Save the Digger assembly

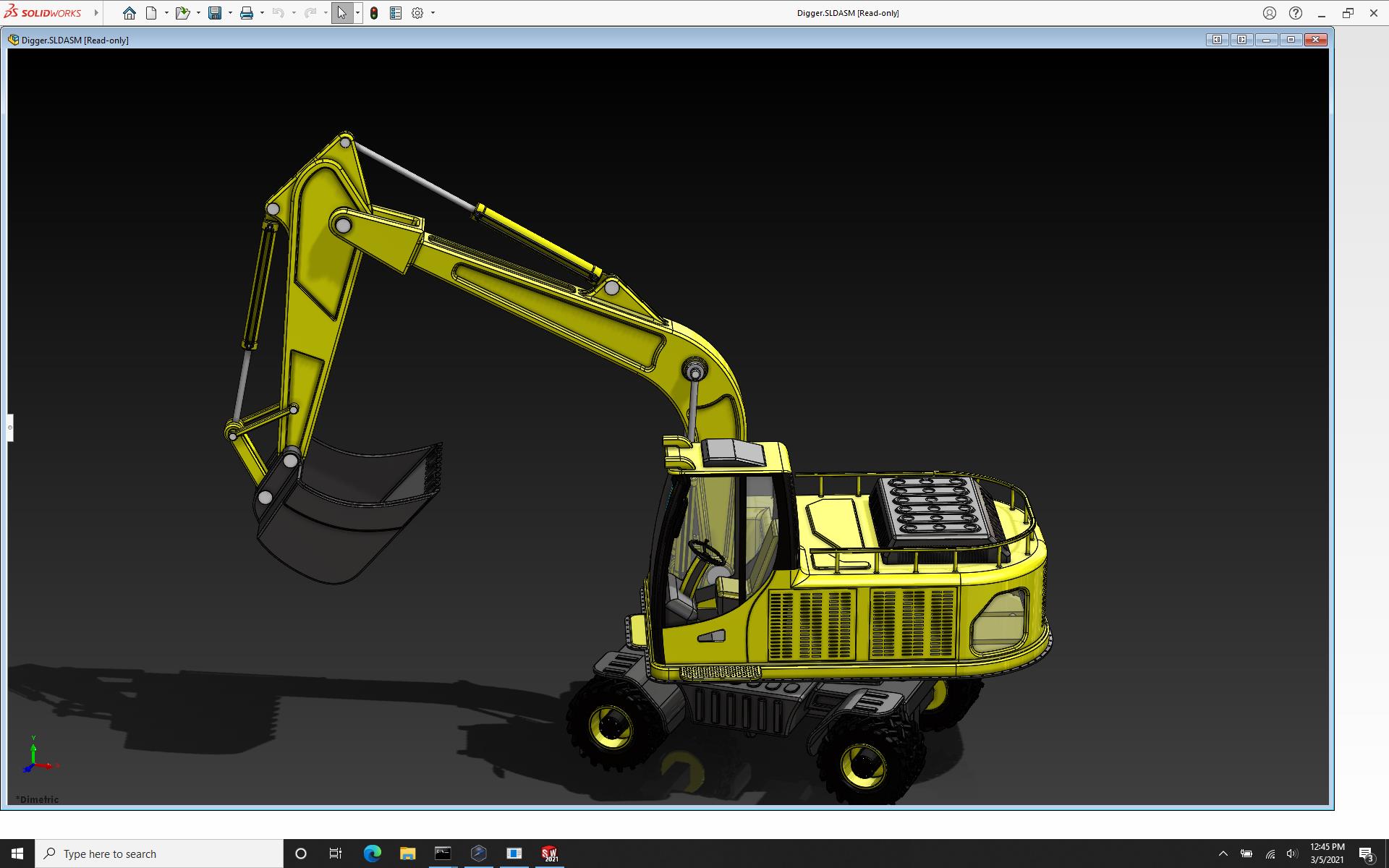pos(215,13)
